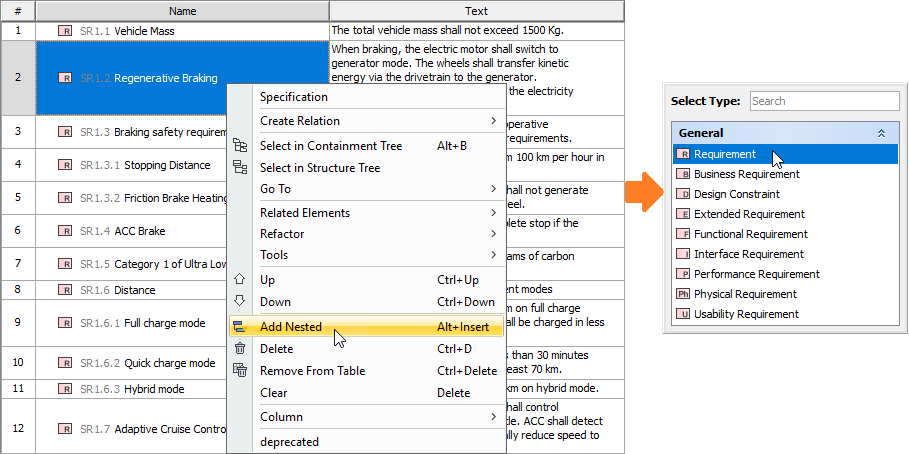This screenshot has height=454, width=909.
Task: Click the Design Constraint type icon
Action: (684, 194)
